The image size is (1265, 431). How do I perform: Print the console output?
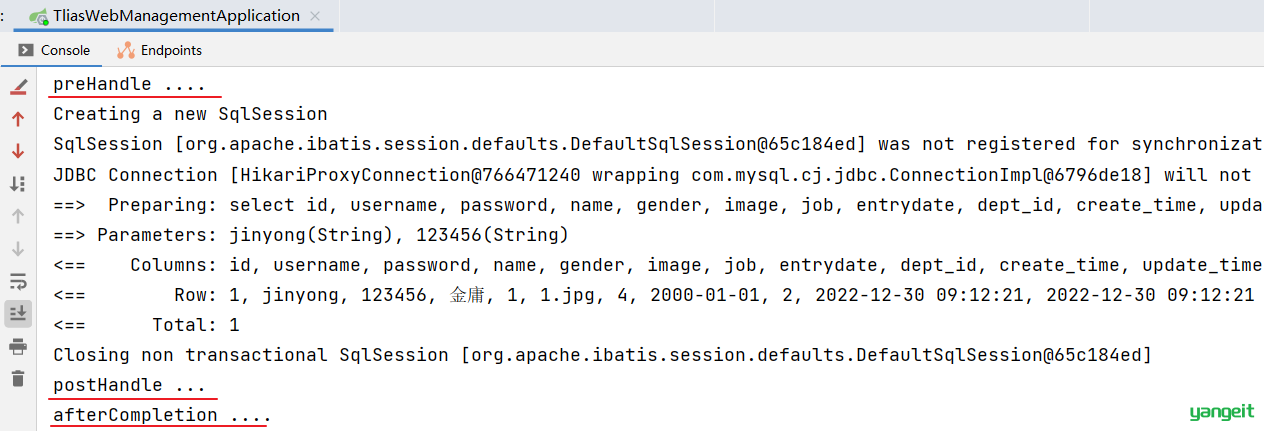click(18, 346)
